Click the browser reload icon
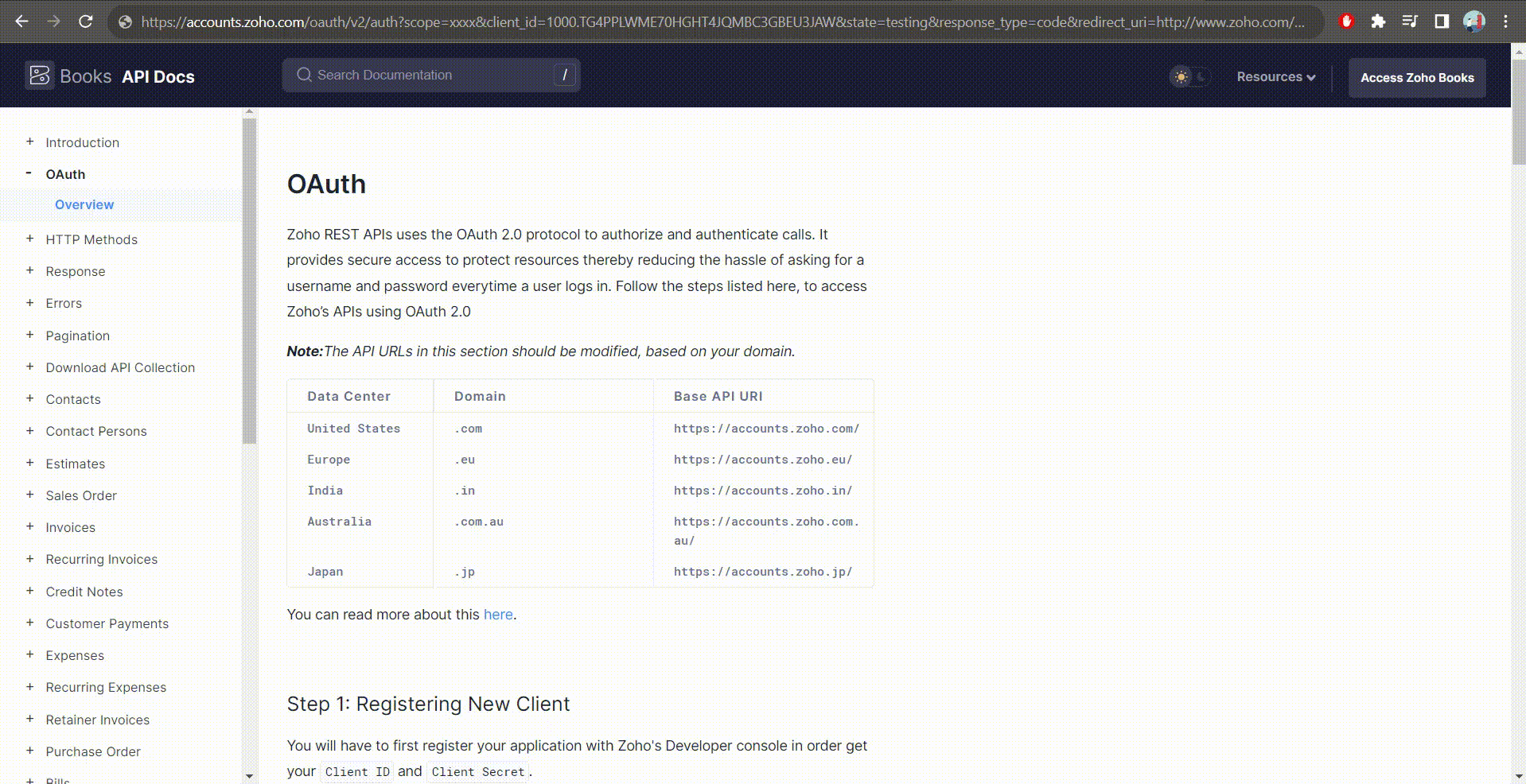The height and width of the screenshot is (784, 1526). point(86,21)
